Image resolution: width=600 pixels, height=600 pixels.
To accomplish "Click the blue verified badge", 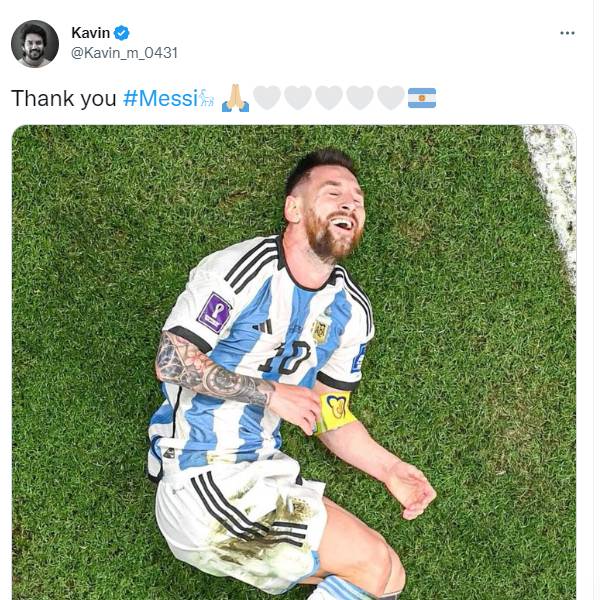I will click(122, 33).
